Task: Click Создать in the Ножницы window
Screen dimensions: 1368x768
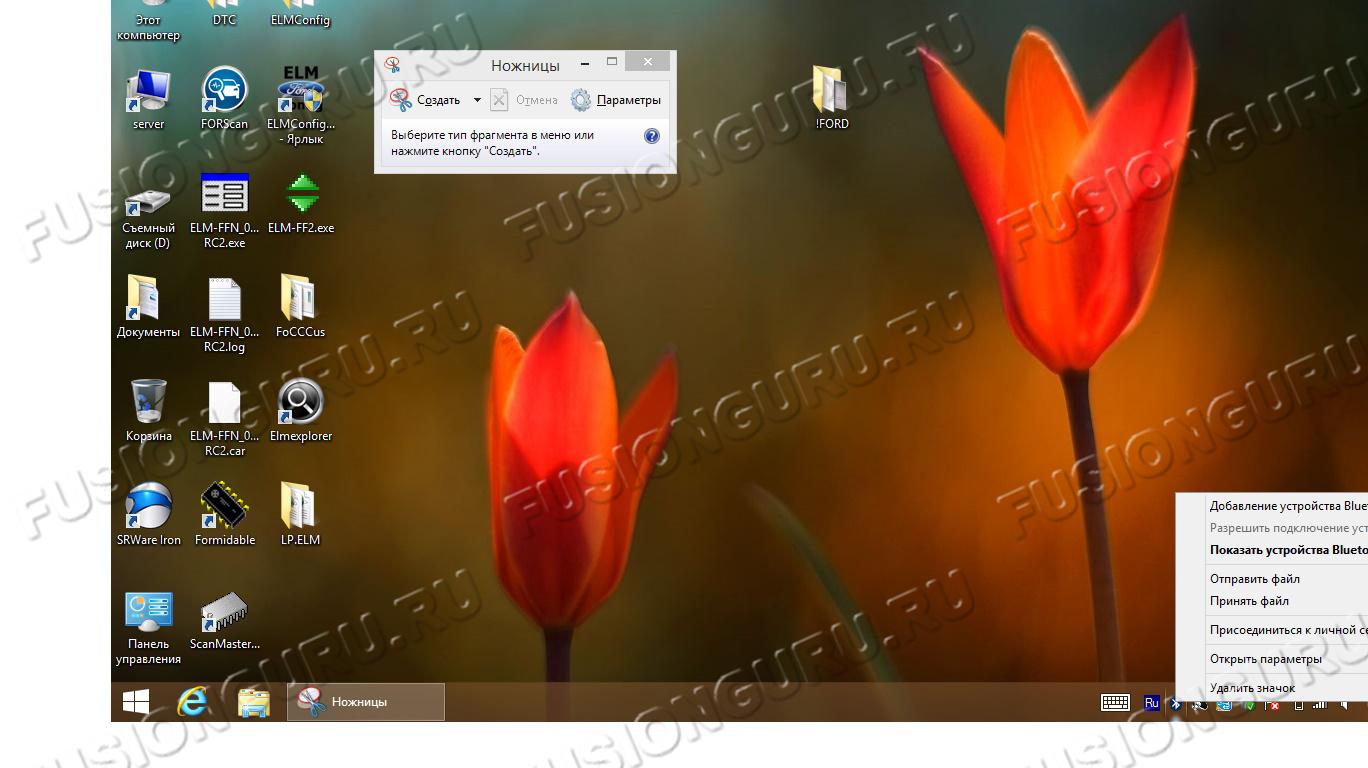Action: (x=427, y=100)
